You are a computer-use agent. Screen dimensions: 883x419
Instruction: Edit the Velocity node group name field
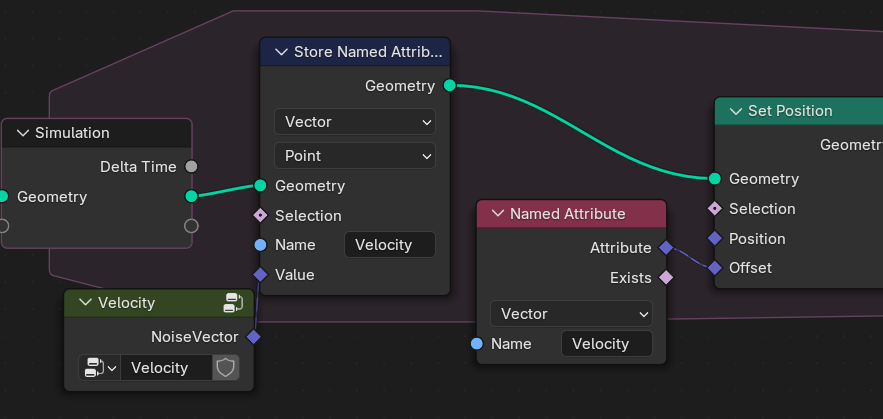pyautogui.click(x=166, y=368)
